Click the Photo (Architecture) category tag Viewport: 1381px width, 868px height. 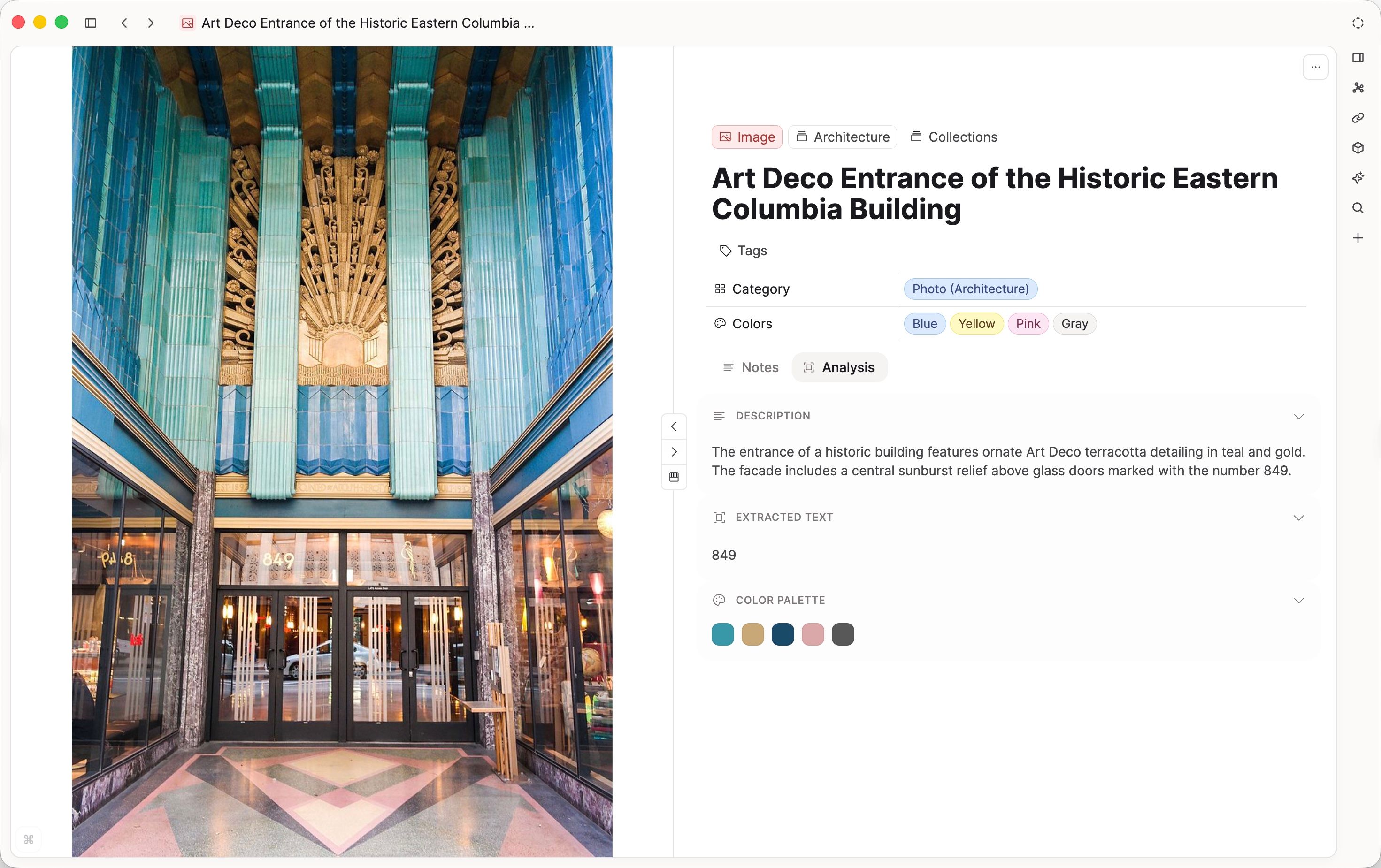970,289
